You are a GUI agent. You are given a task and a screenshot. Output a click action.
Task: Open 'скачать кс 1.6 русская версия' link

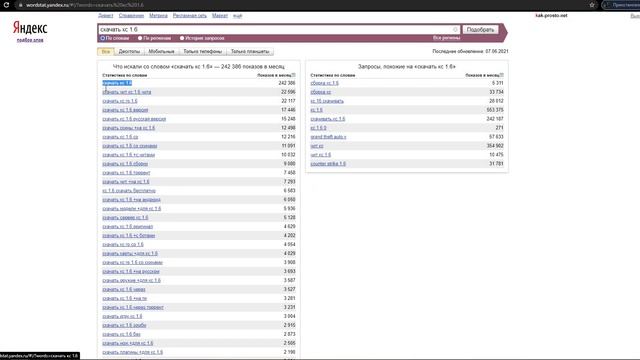(x=134, y=119)
